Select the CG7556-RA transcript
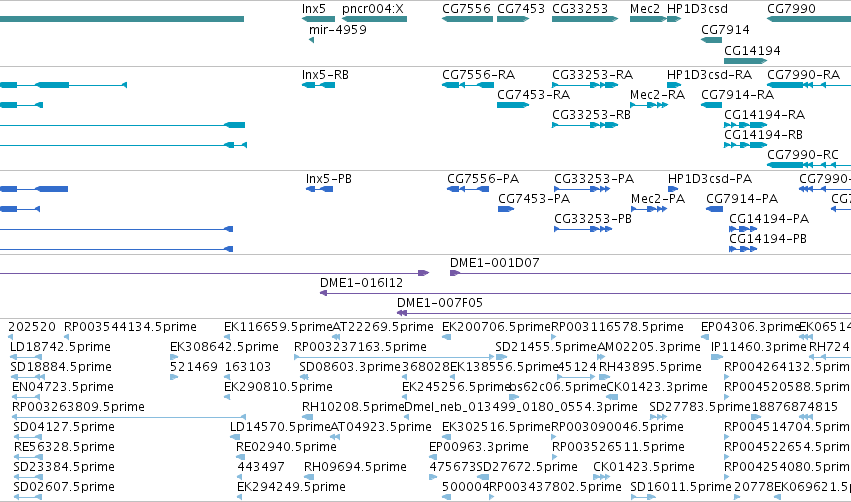The image size is (851, 502). tap(468, 85)
